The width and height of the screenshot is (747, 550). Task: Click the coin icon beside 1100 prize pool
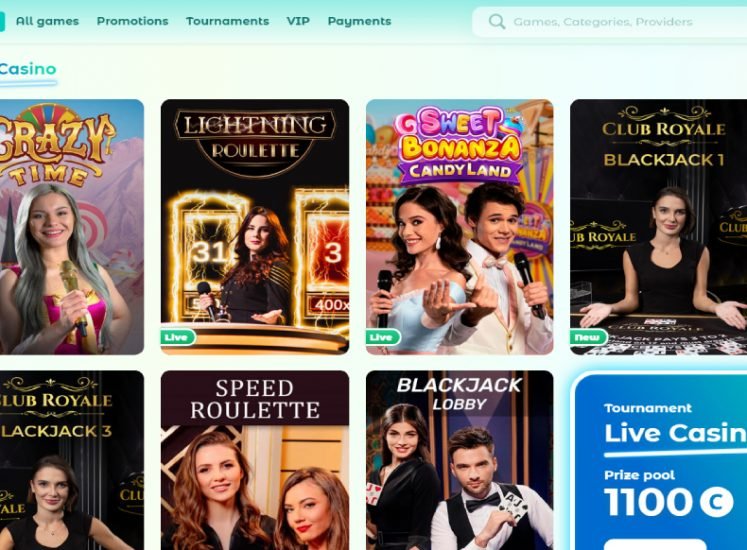tap(717, 502)
